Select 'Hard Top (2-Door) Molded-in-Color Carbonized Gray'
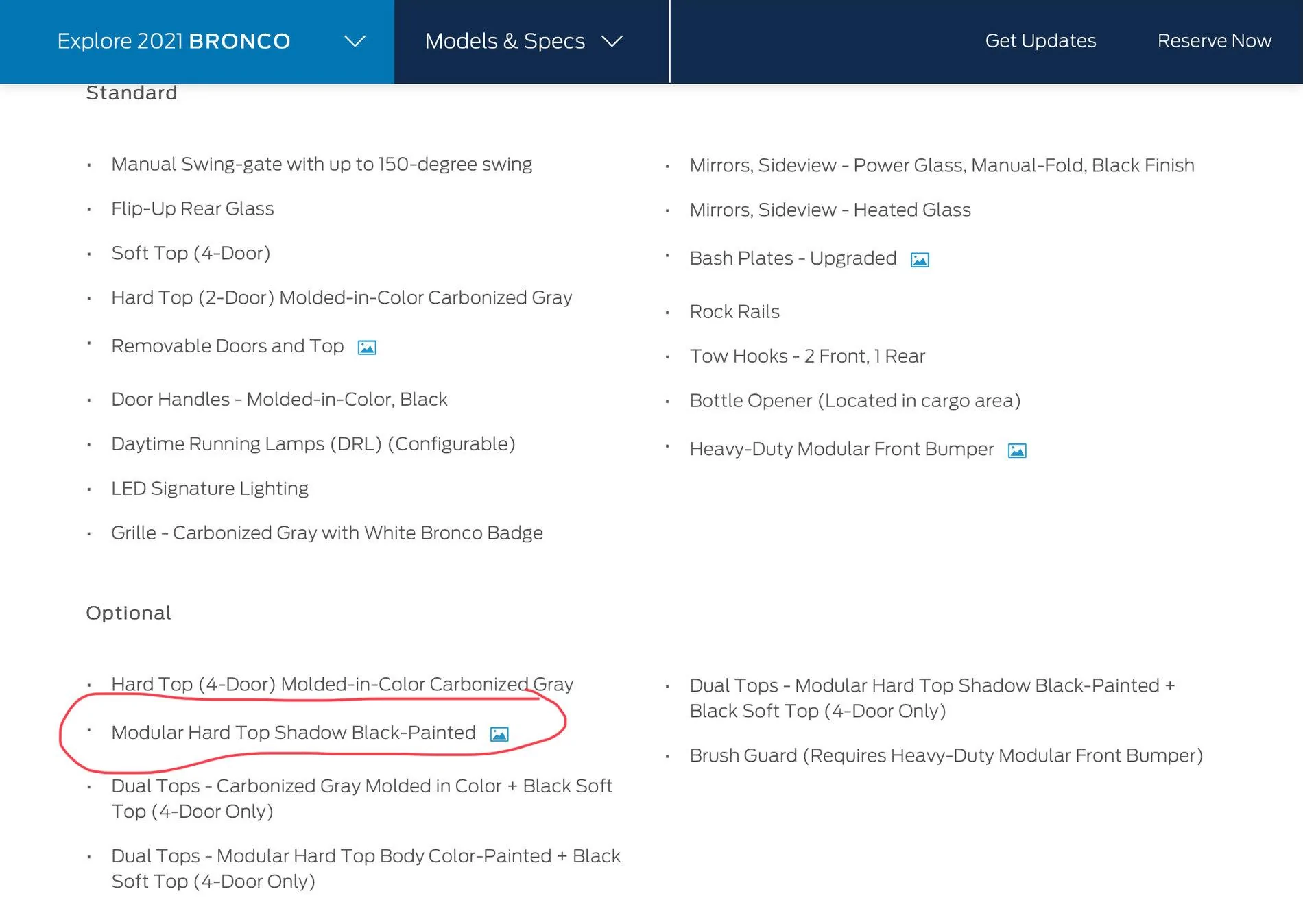 click(342, 298)
